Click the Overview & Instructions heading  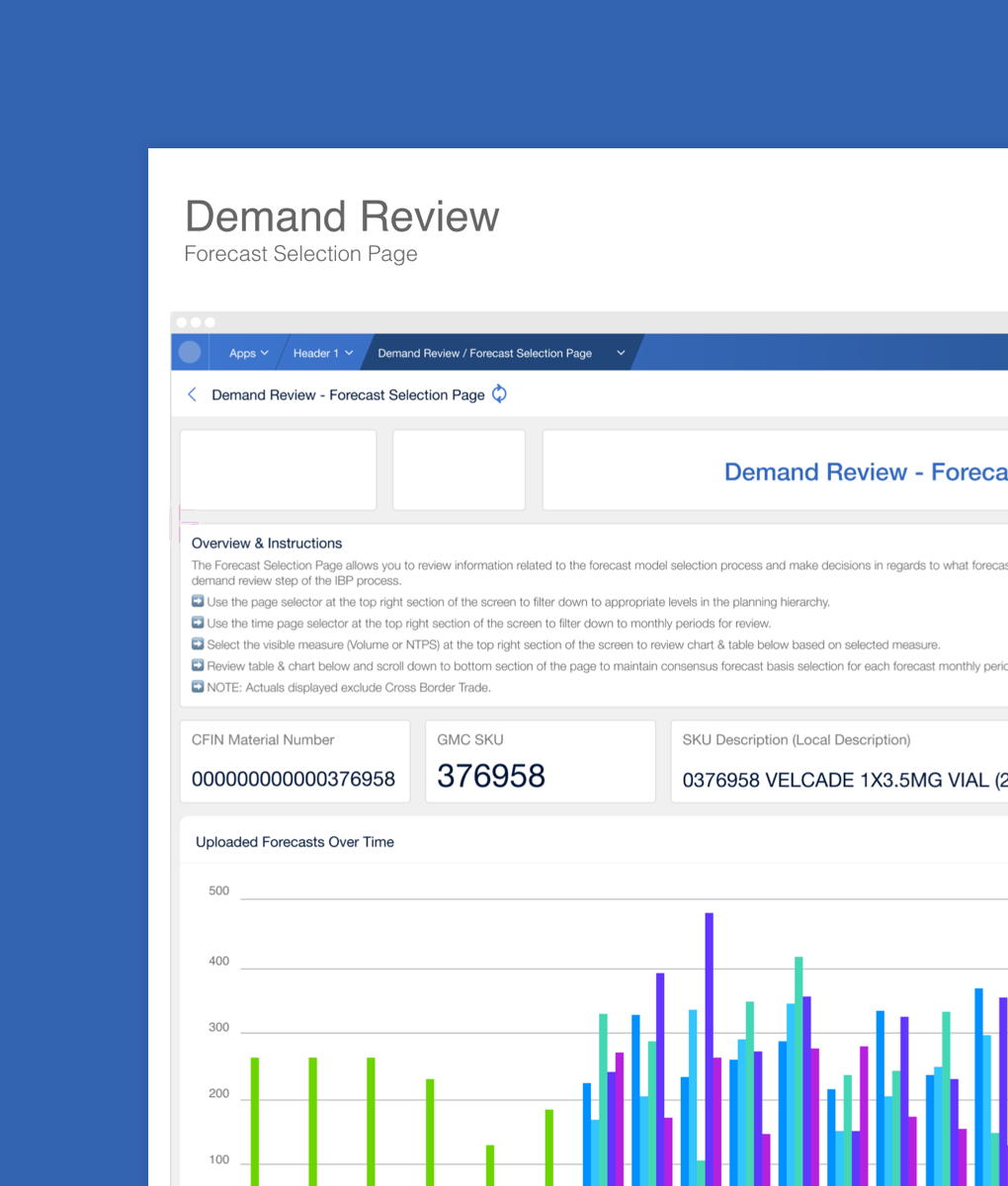267,543
